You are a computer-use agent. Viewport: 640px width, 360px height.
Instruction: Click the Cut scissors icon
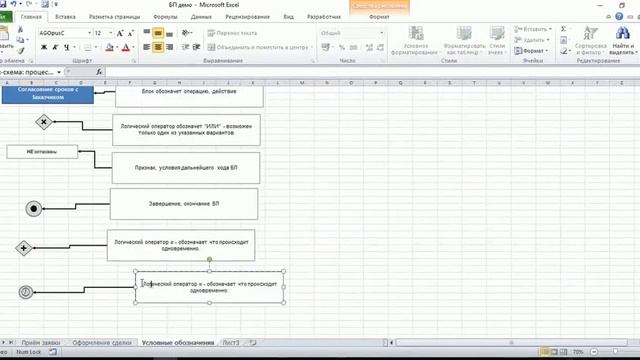point(20,29)
